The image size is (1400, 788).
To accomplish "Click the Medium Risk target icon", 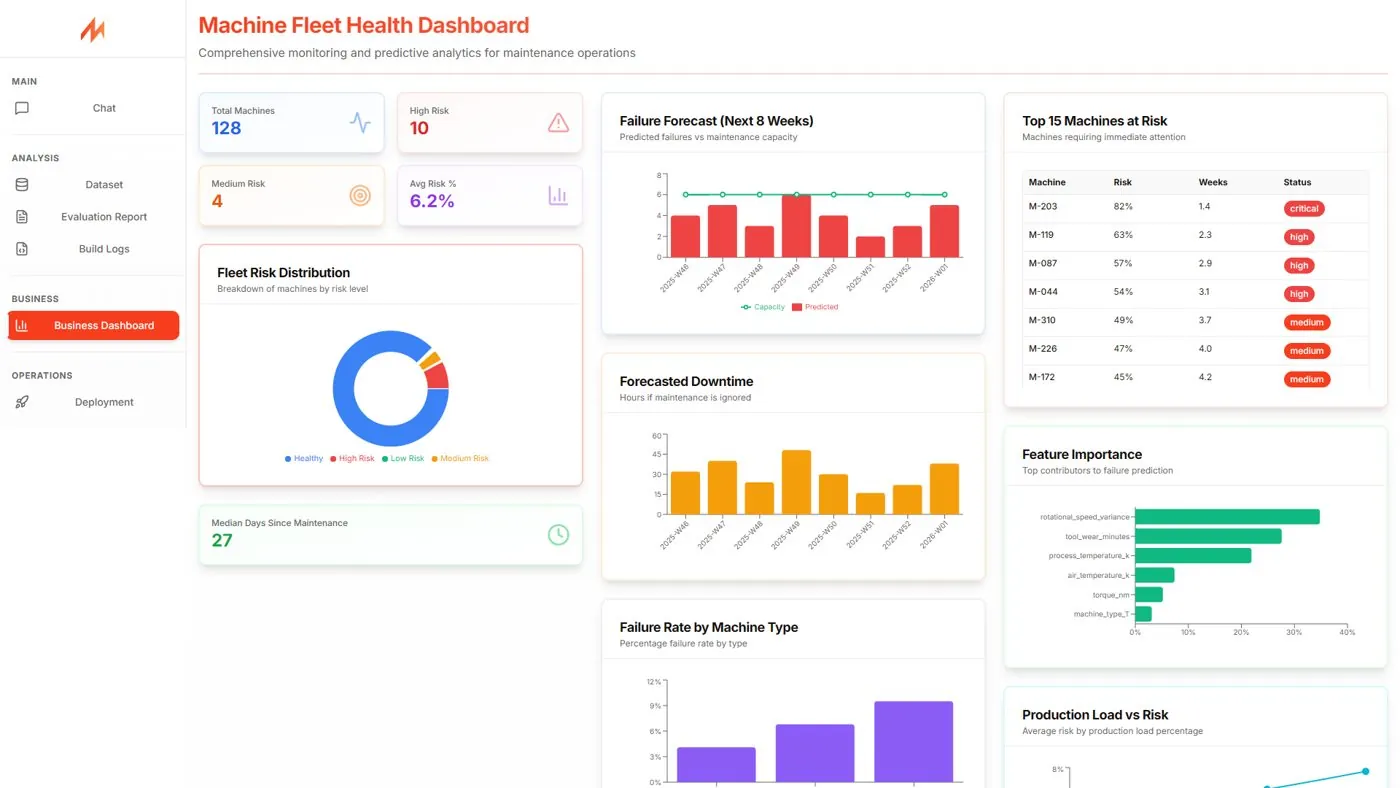I will tap(360, 196).
